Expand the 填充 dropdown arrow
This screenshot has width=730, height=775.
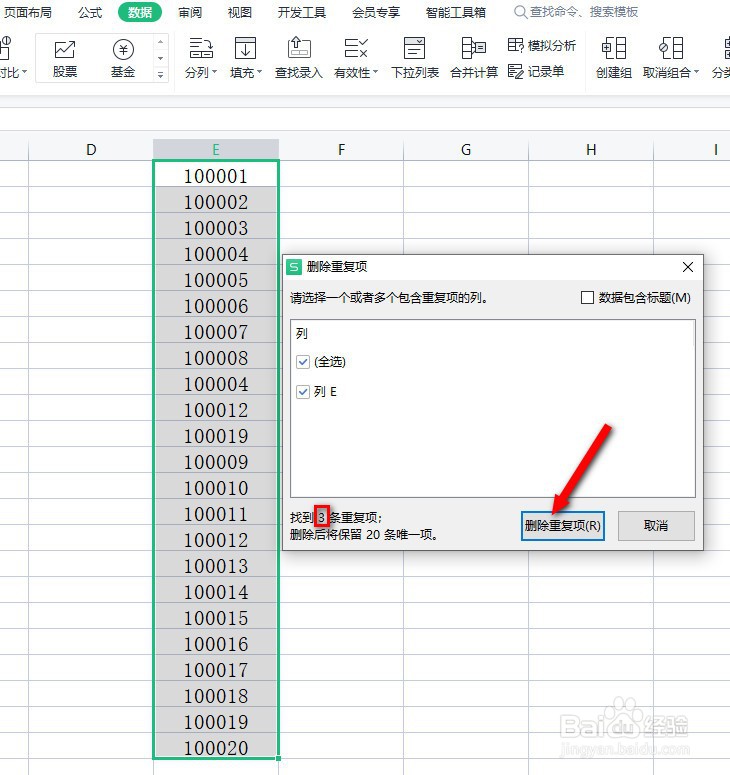(x=259, y=73)
